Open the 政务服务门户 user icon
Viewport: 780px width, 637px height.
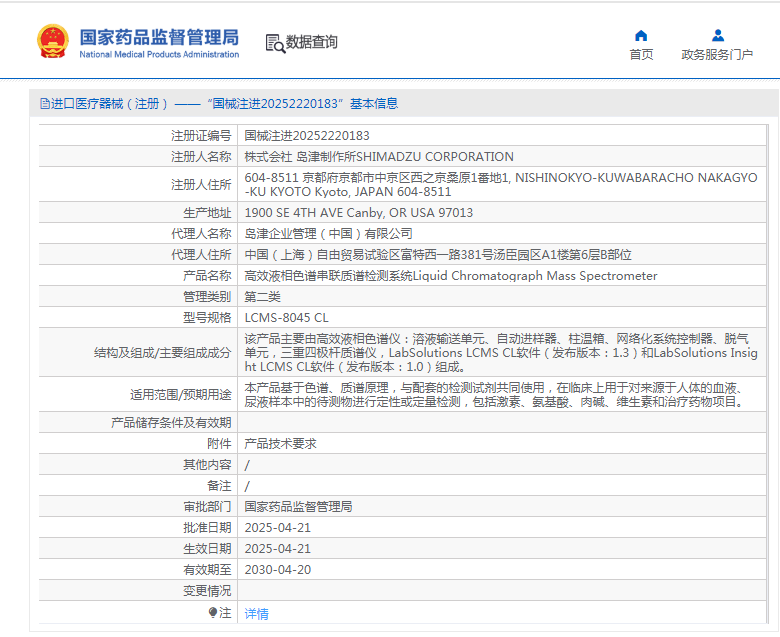click(x=717, y=36)
